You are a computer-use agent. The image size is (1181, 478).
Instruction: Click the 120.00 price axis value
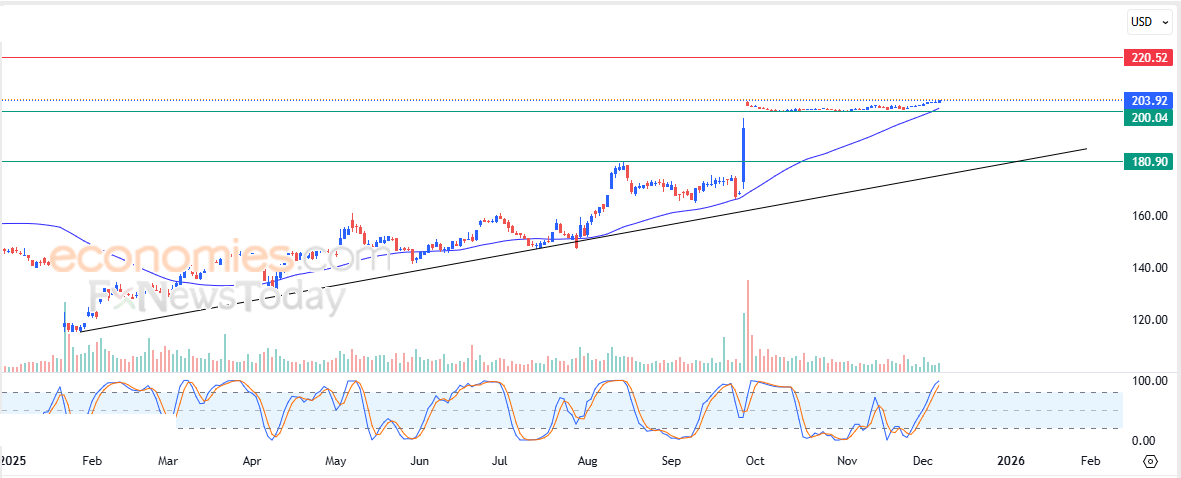[x=1149, y=320]
